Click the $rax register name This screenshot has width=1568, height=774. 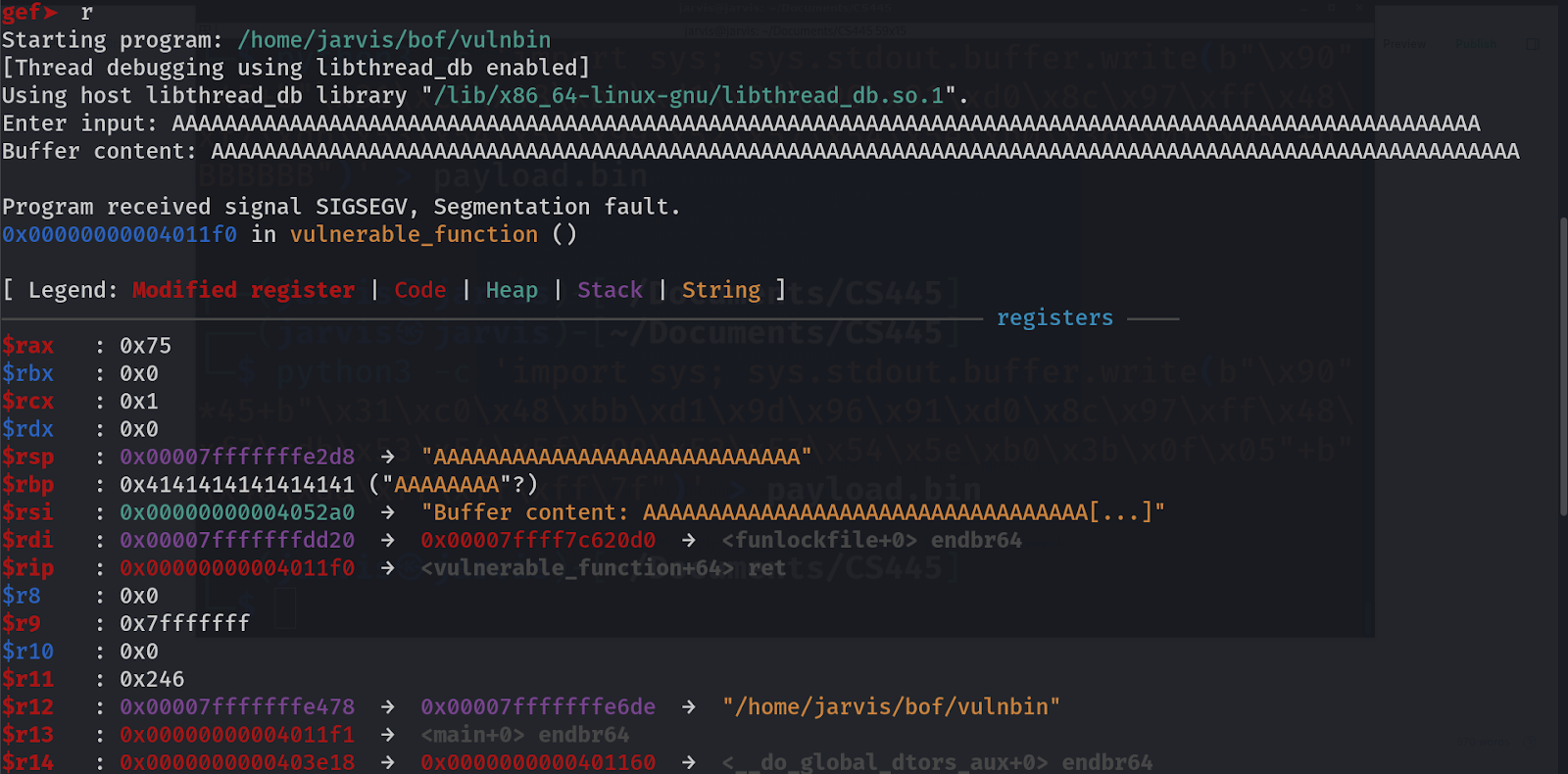pos(27,346)
